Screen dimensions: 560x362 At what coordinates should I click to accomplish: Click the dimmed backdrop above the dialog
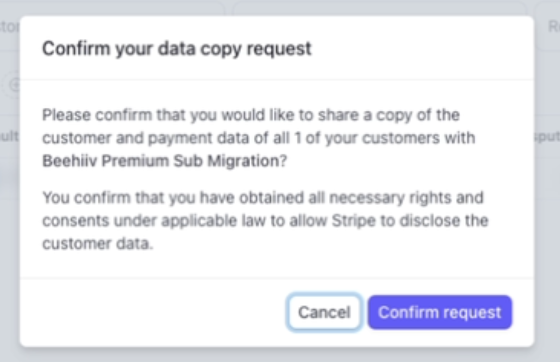[280, 7]
